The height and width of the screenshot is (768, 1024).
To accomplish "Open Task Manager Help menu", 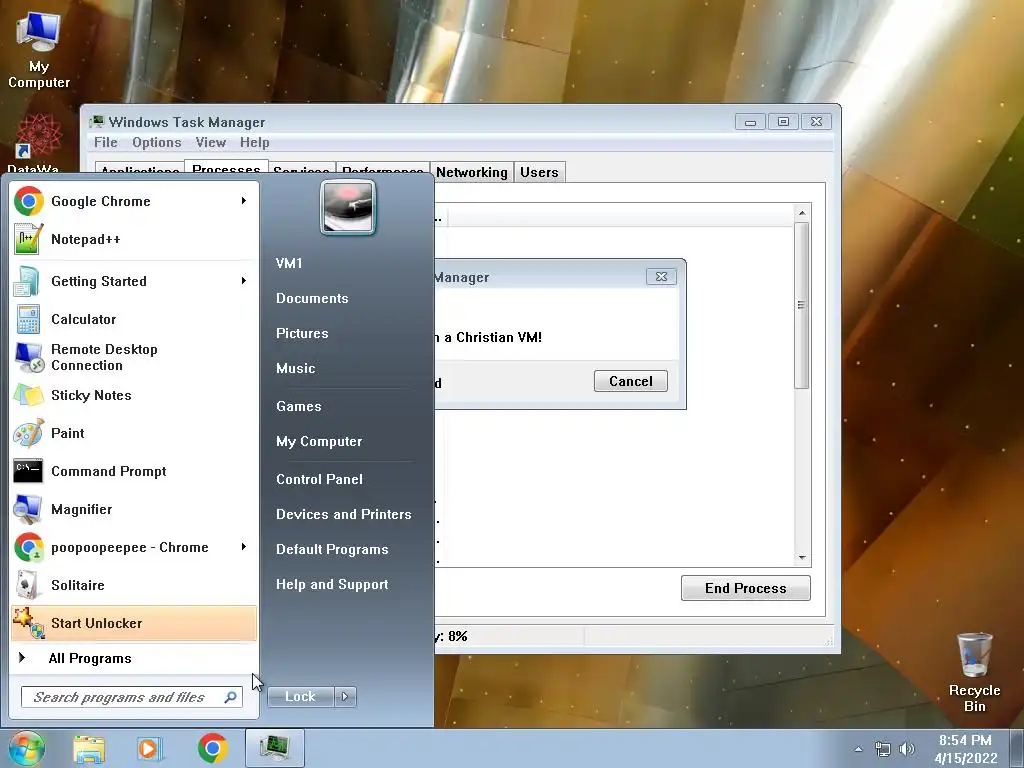I will coord(255,142).
